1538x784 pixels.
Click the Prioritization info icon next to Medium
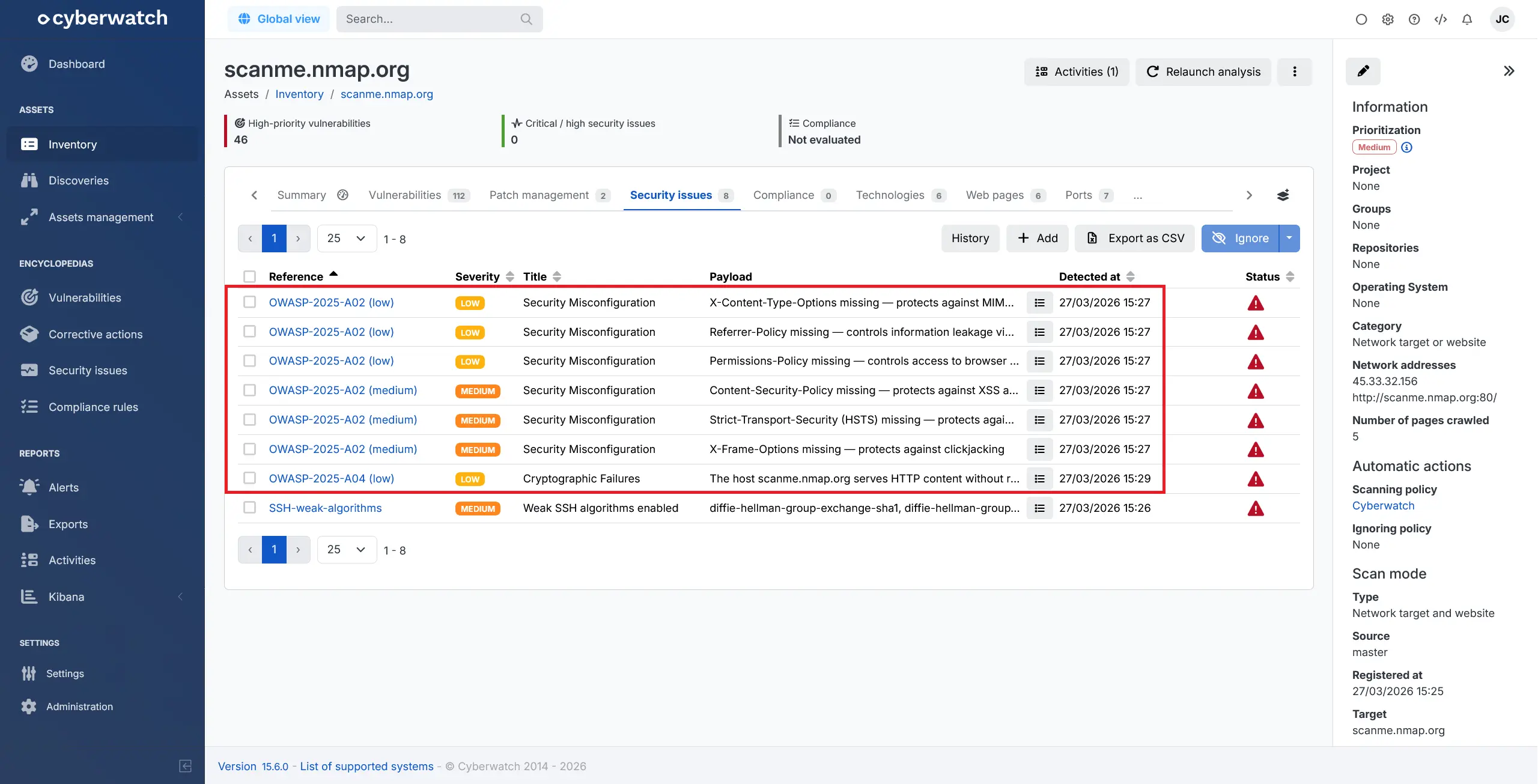tap(1406, 147)
